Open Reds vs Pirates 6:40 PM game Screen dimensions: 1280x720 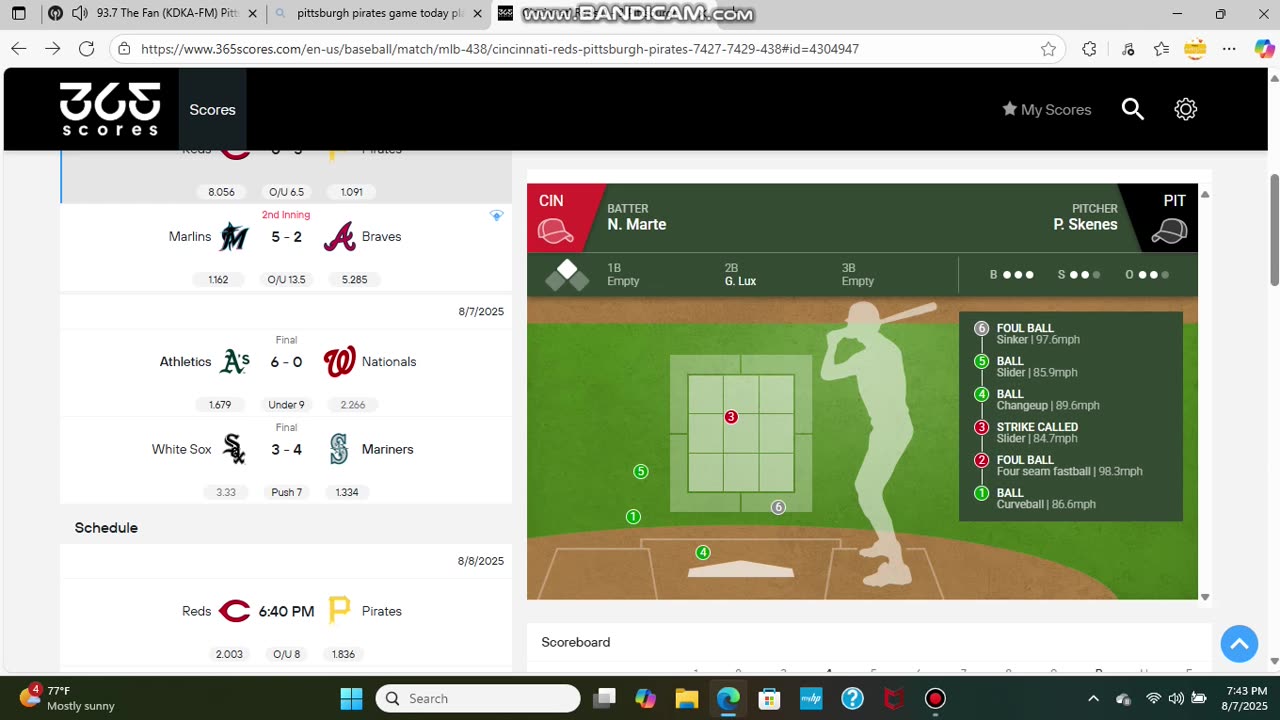(x=286, y=611)
